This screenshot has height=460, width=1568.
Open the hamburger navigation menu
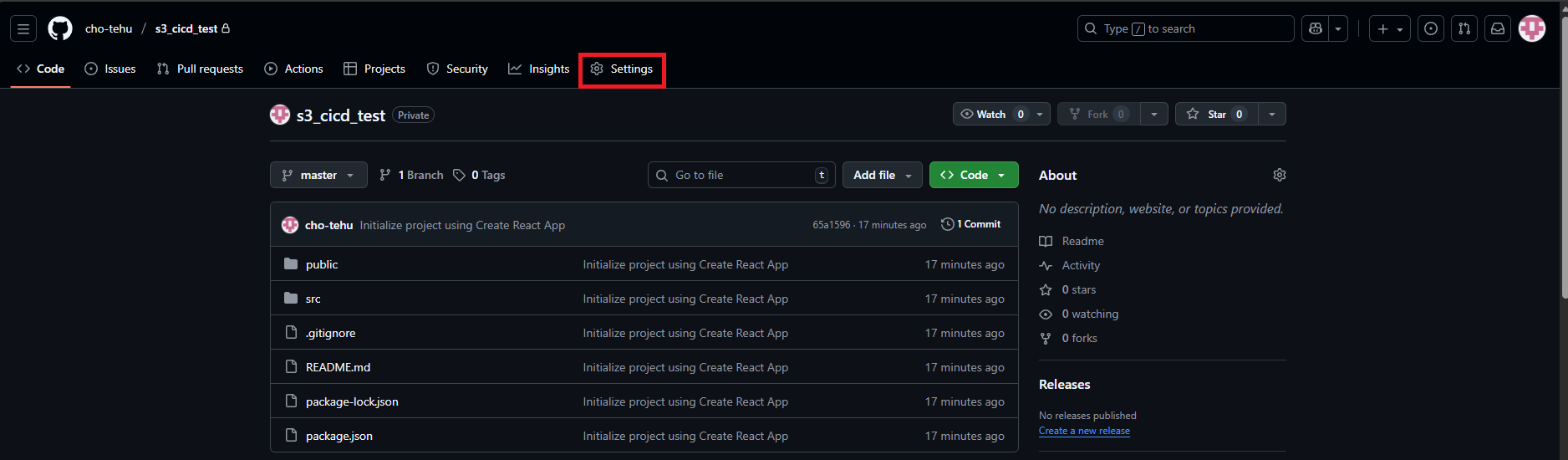[x=23, y=28]
